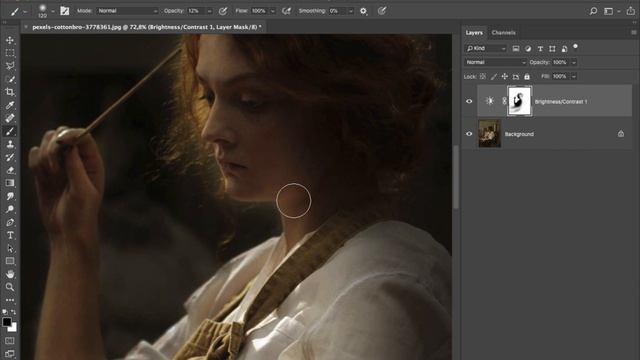Screen dimensions: 640x360
Task: Select the Hand tool
Action: pyautogui.click(x=10, y=274)
